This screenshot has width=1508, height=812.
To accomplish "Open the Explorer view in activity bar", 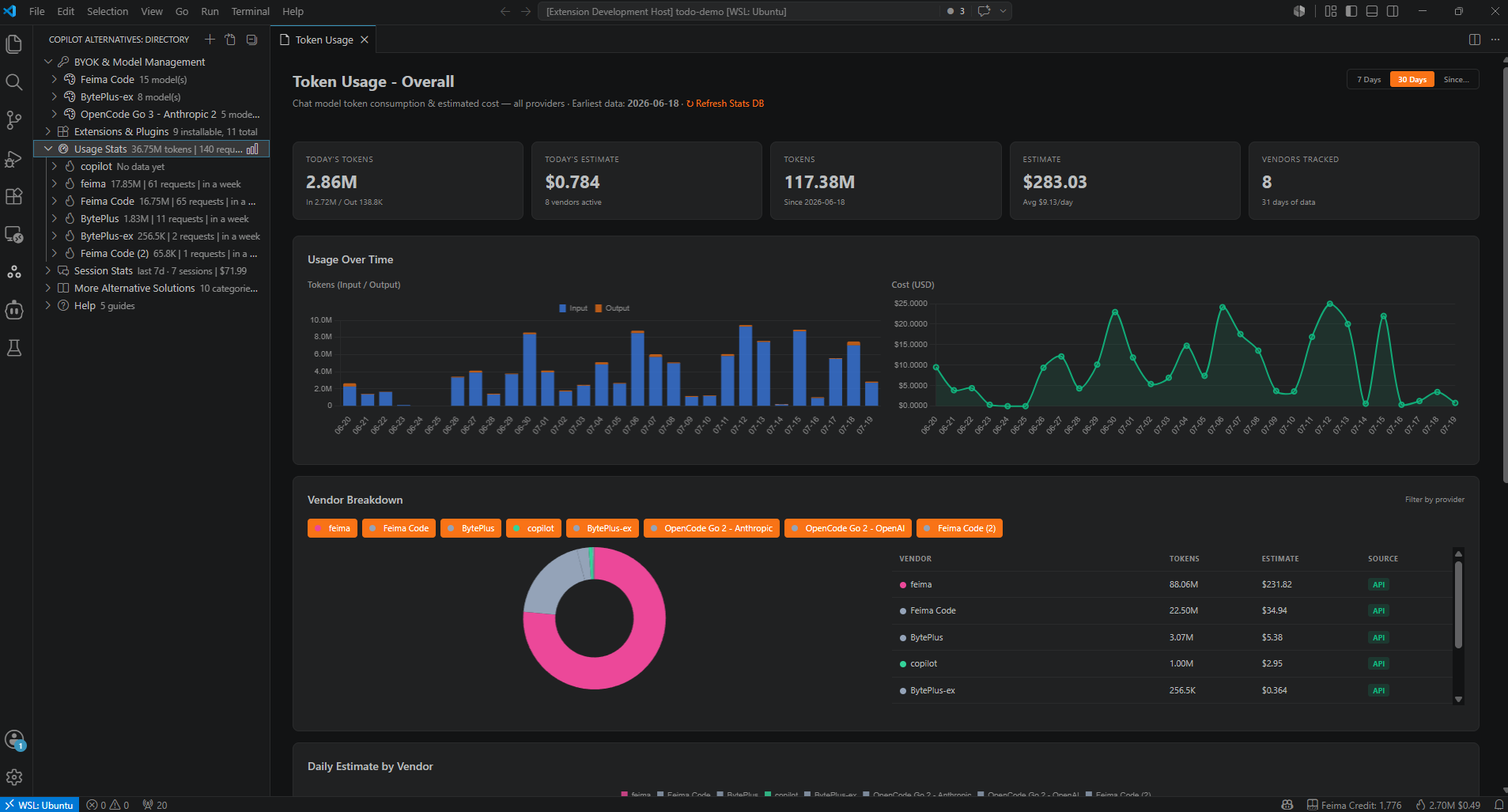I will 14,44.
